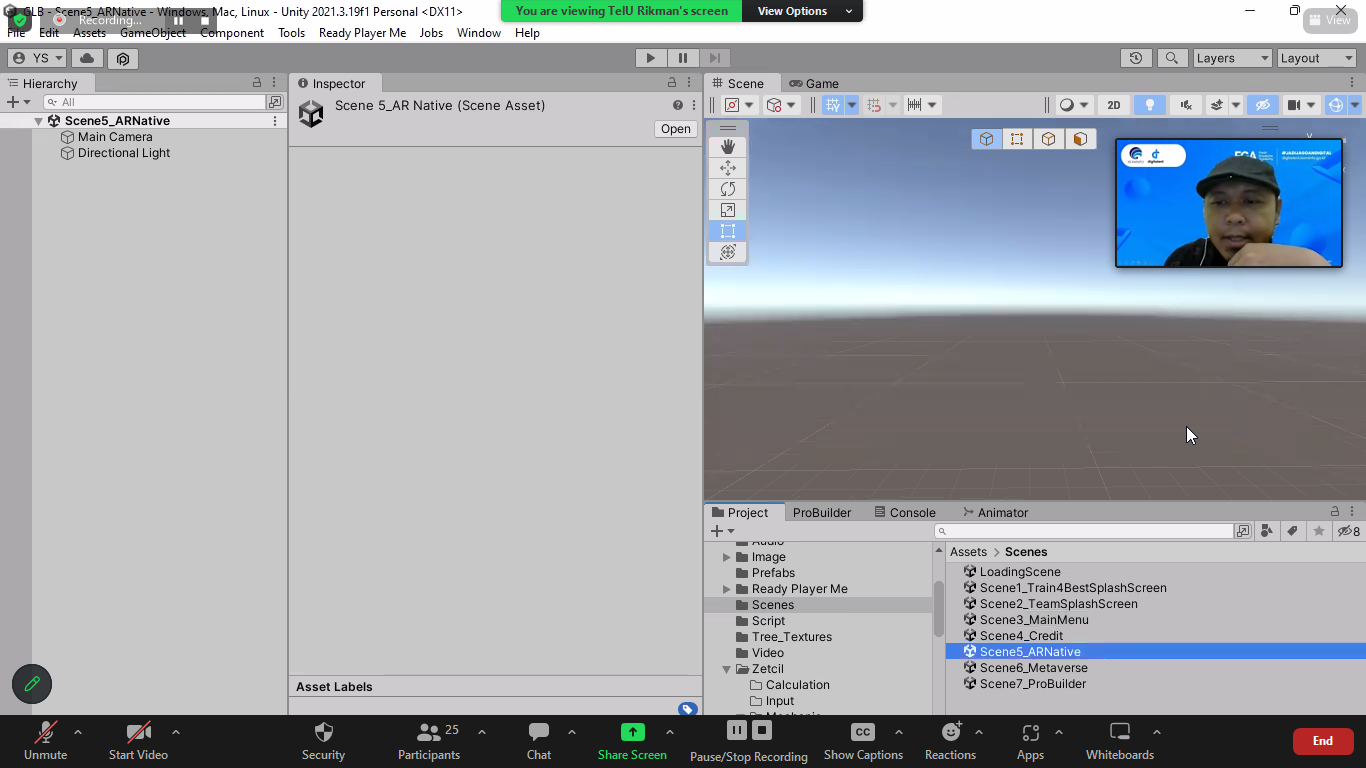Click the Undo History icon
Image resolution: width=1366 pixels, height=768 pixels.
pos(1135,58)
